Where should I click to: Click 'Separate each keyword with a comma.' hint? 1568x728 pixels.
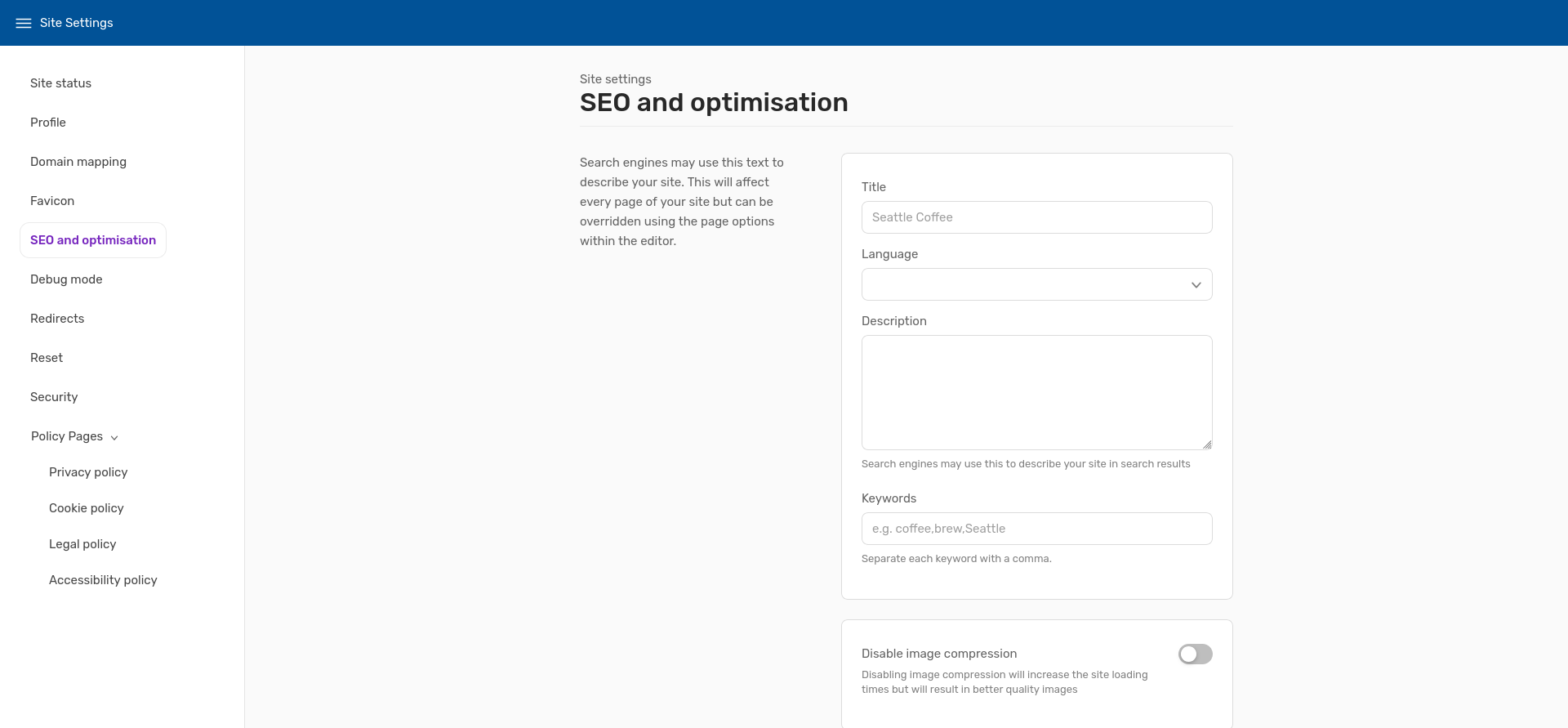click(956, 559)
